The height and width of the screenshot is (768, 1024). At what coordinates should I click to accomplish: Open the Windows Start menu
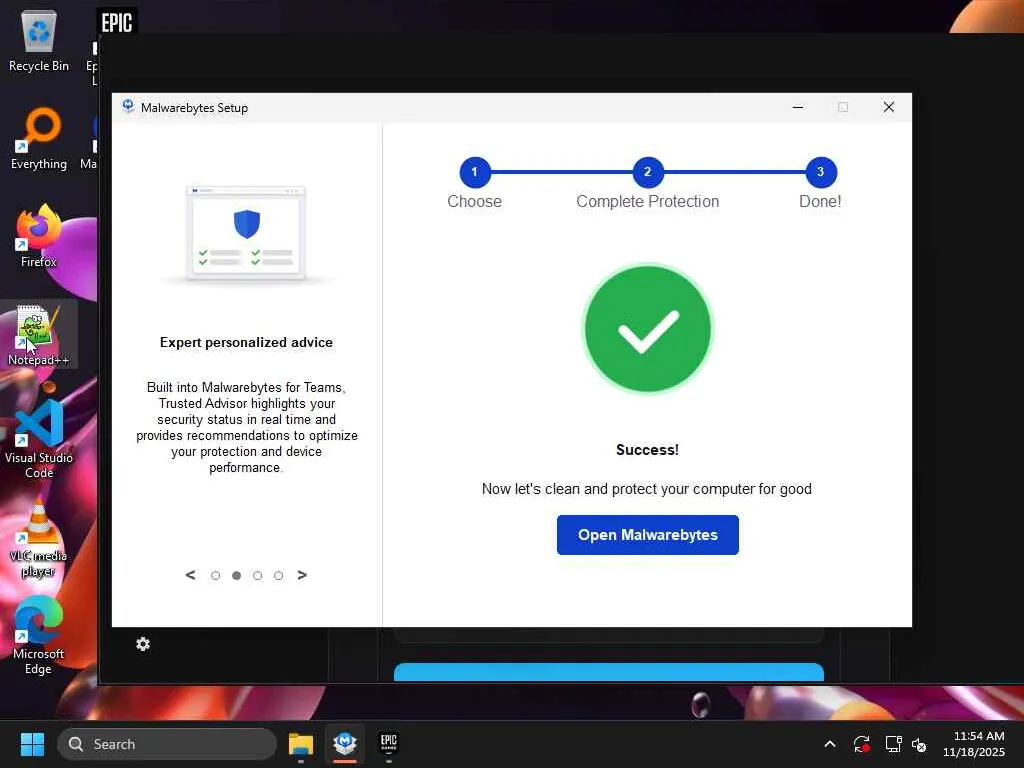point(32,744)
